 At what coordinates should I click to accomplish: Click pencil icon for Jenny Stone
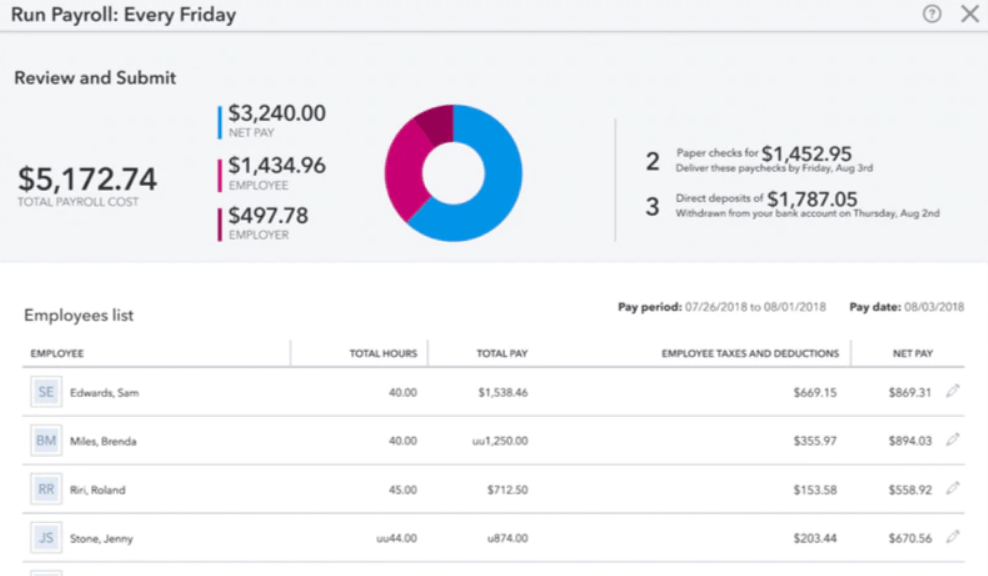point(952,538)
